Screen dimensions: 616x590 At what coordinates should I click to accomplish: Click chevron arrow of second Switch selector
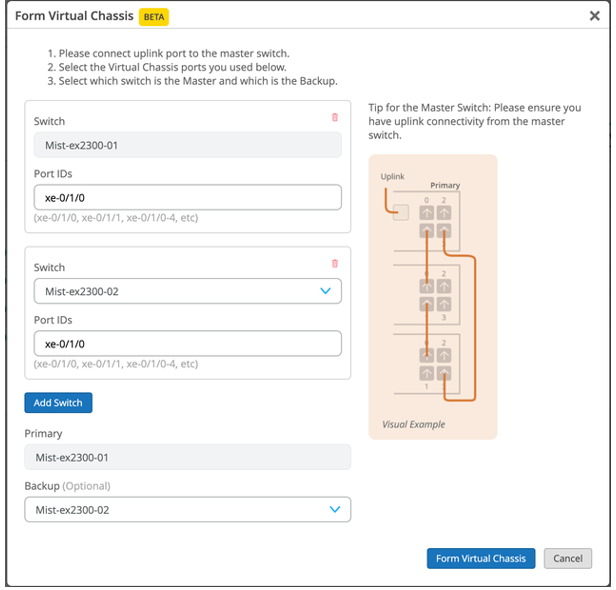(325, 291)
